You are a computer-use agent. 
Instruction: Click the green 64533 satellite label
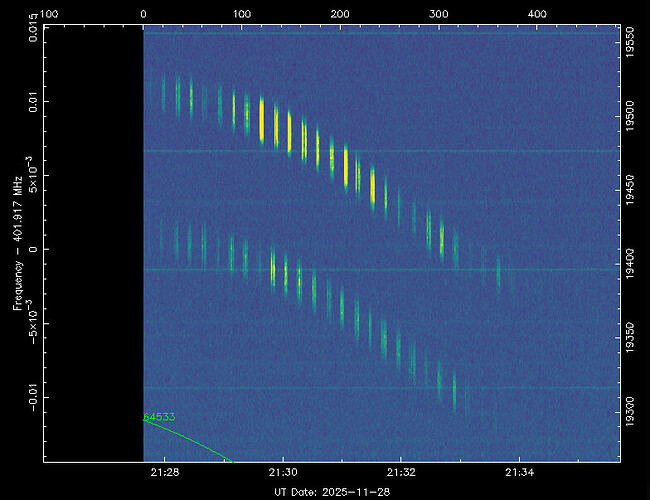point(159,416)
